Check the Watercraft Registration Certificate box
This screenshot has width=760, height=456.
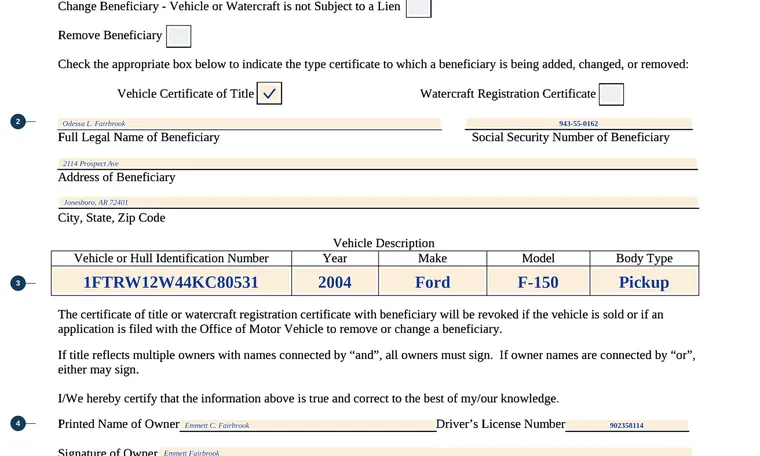611,94
